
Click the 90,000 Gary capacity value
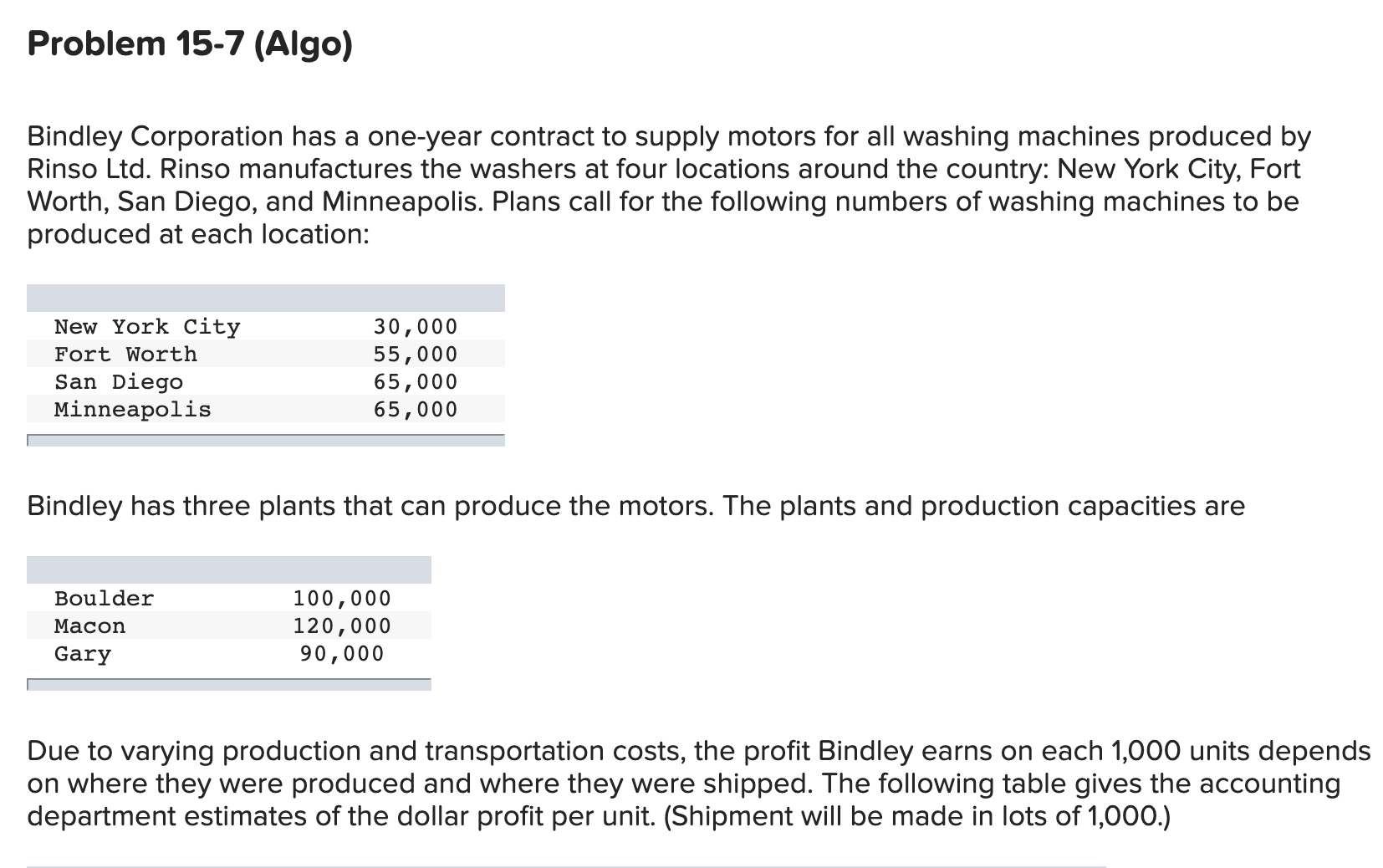[x=342, y=654]
